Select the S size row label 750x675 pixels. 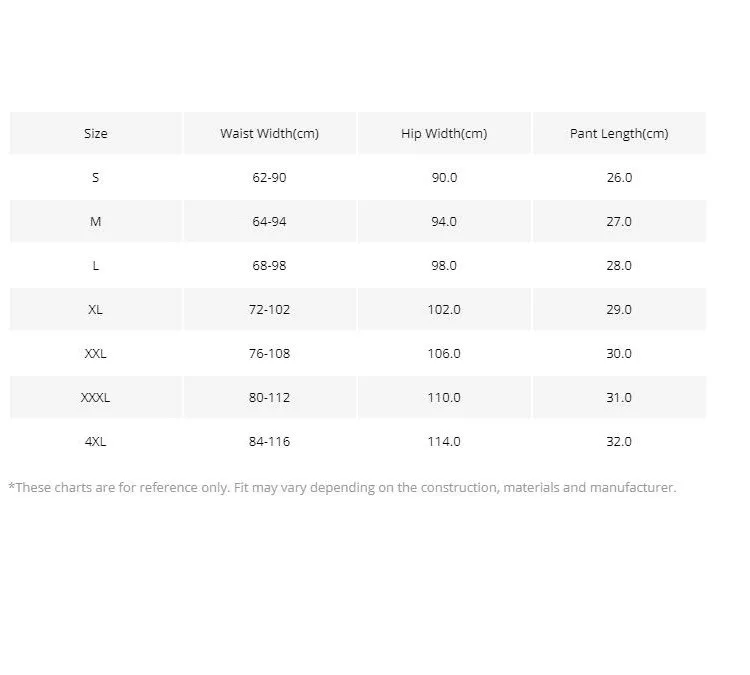point(96,177)
